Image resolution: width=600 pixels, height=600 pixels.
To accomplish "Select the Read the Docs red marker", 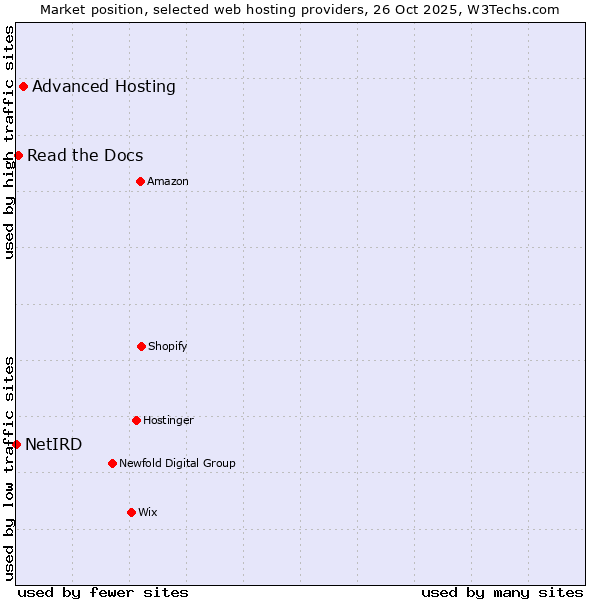I will click(18, 155).
